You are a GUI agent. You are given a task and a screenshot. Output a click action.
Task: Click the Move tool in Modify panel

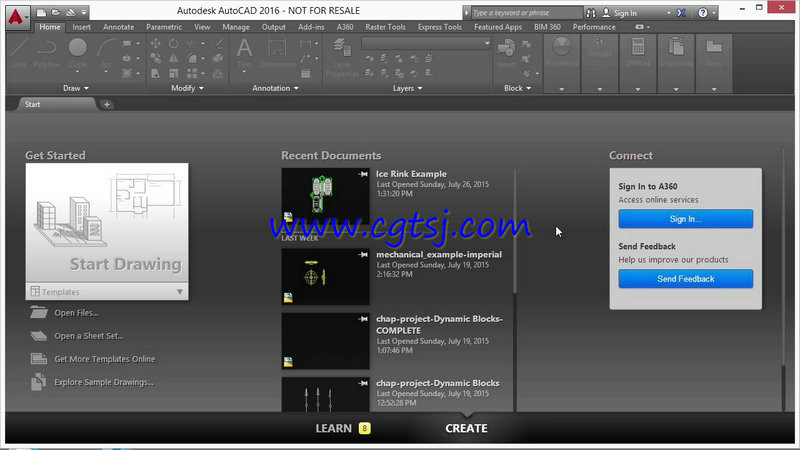156,44
